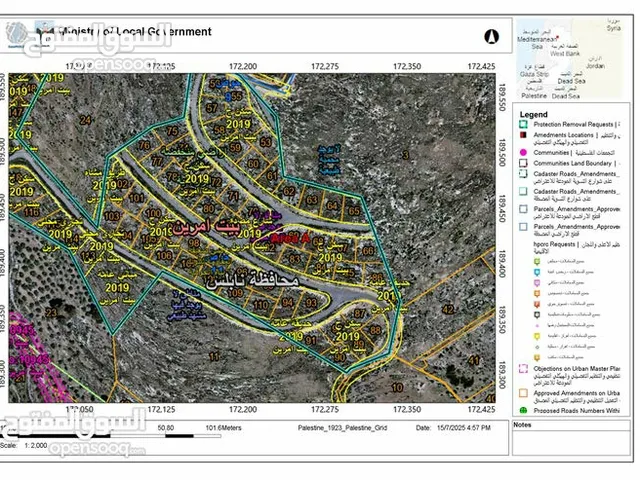Click the Jordan label on locator map

click(595, 66)
